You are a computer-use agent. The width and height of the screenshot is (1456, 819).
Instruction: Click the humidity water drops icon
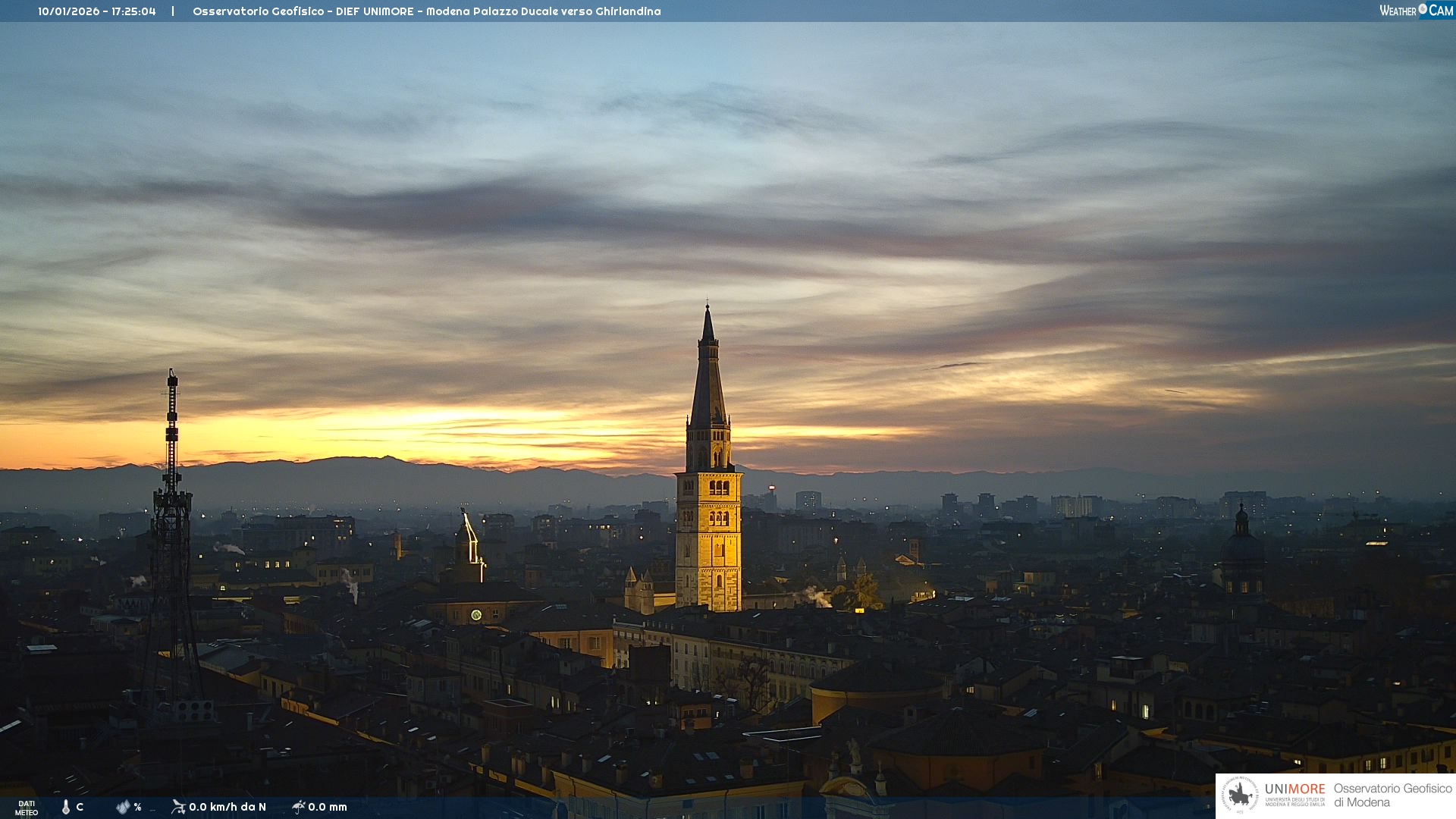coord(123,807)
